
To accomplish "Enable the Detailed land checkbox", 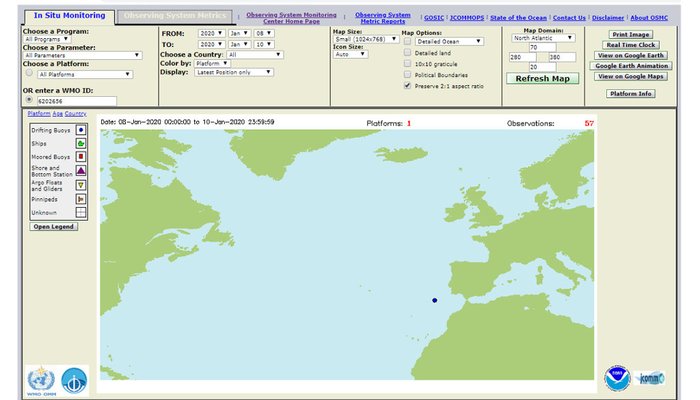I will [407, 53].
